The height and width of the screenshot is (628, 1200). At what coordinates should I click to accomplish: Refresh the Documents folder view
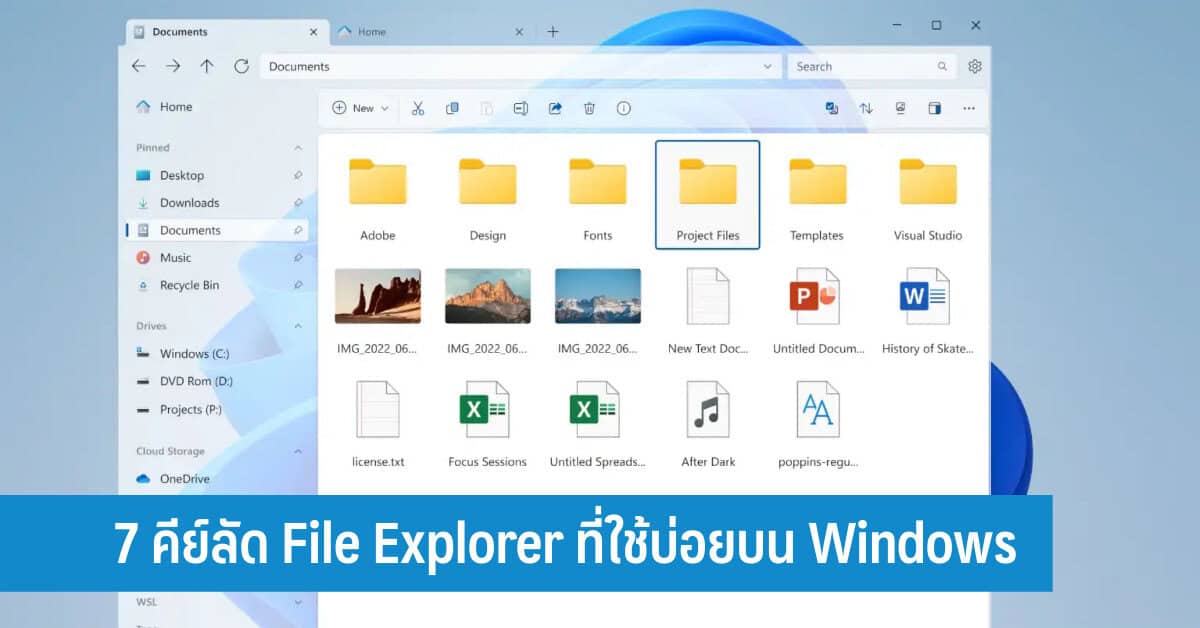[x=241, y=66]
